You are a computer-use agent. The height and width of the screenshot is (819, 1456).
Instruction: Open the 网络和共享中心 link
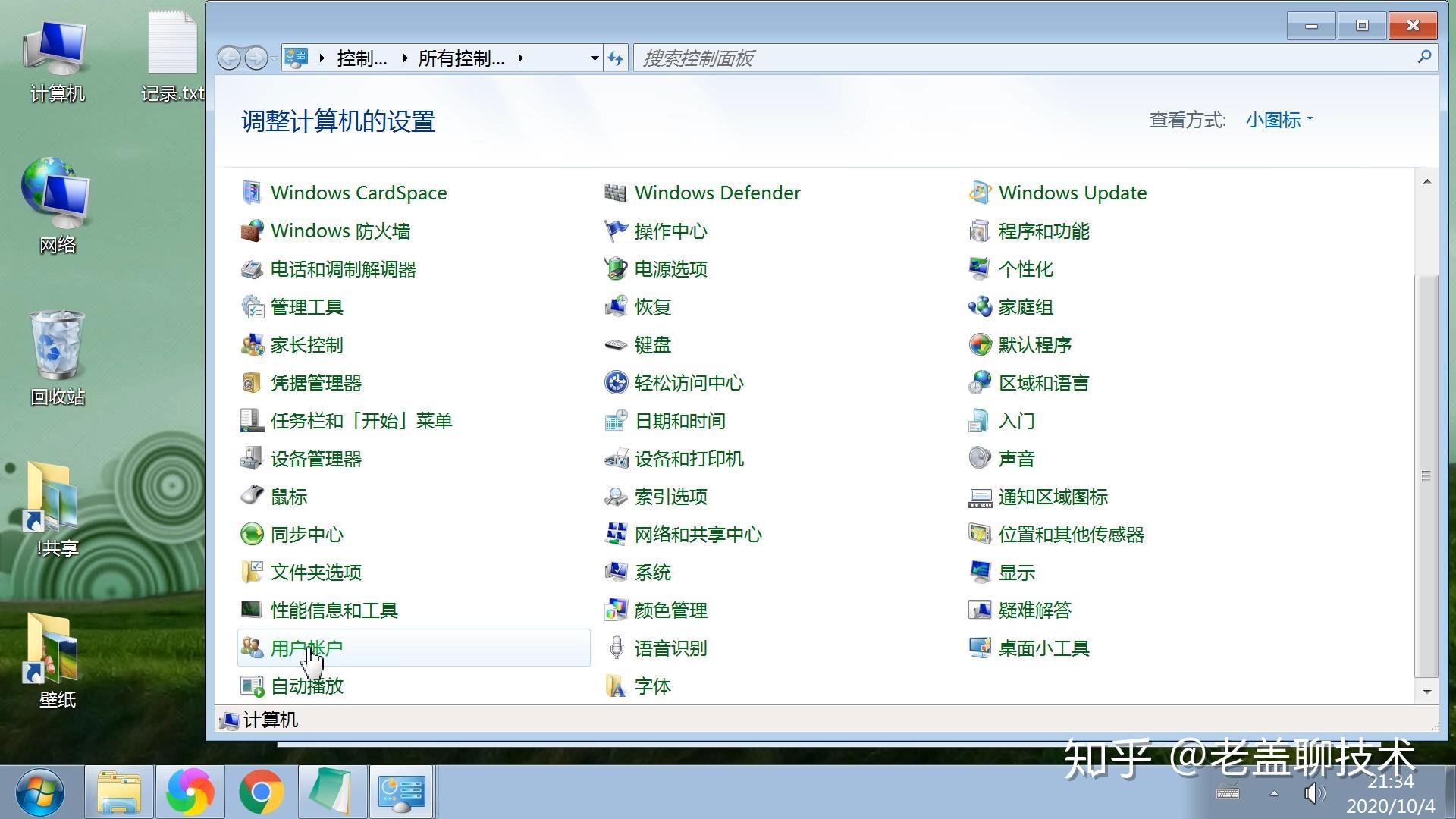698,535
